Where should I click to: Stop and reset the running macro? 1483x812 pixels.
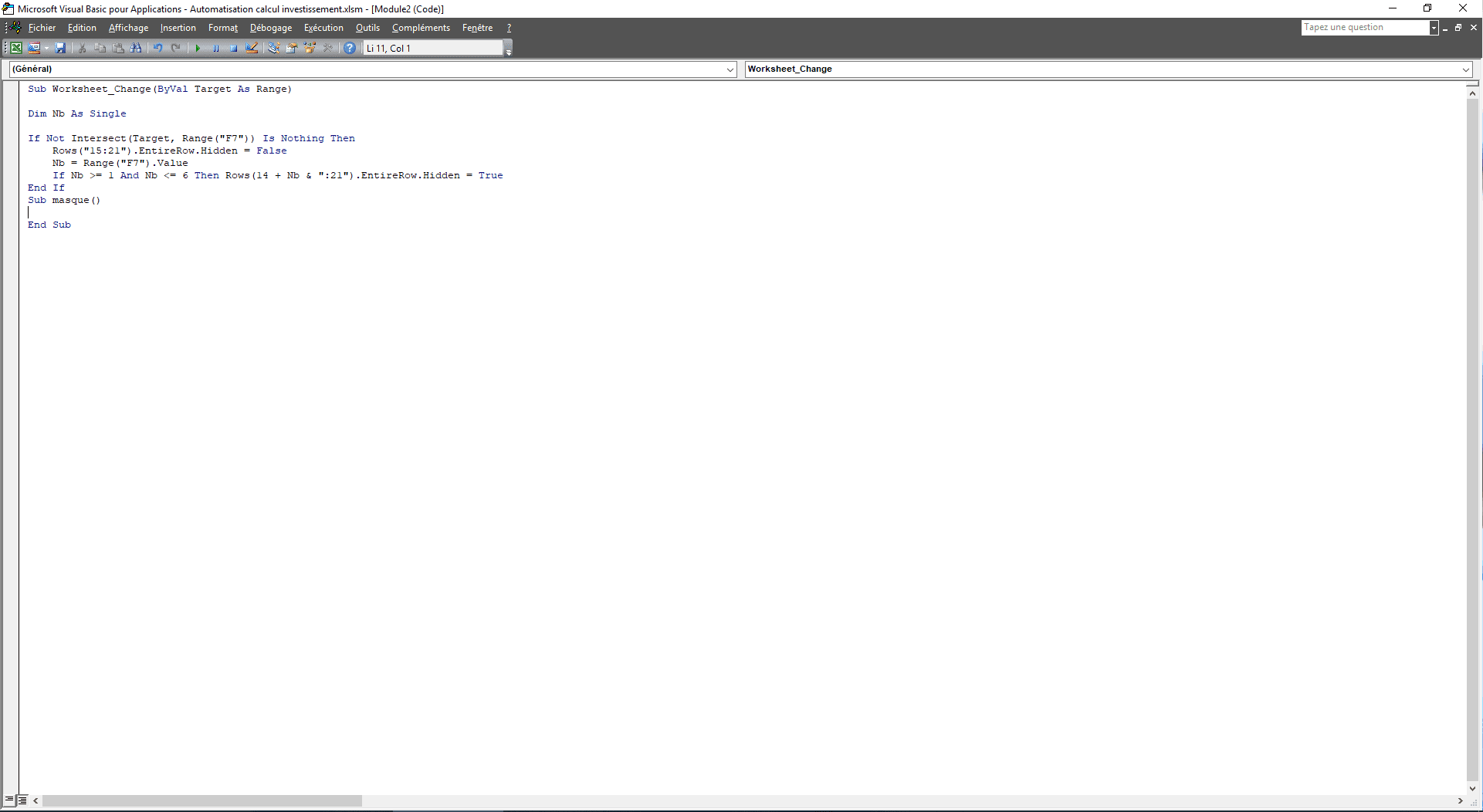[x=234, y=48]
